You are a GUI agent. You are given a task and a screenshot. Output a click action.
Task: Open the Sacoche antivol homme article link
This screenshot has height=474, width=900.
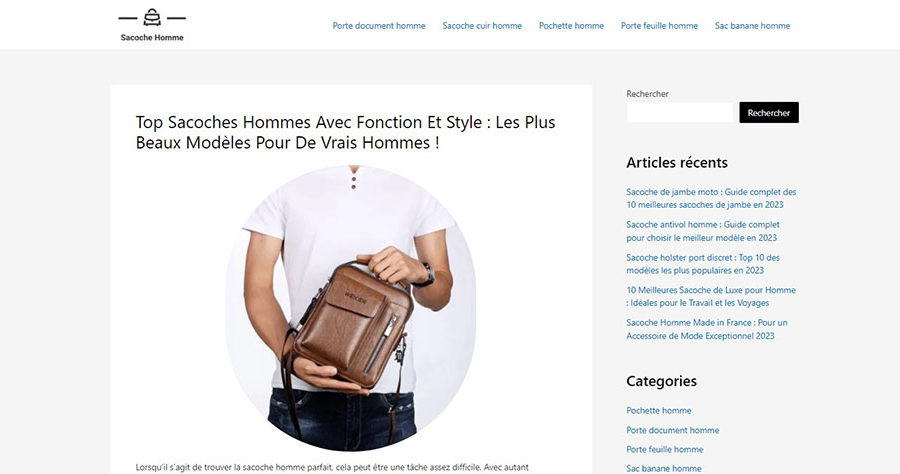coord(703,231)
